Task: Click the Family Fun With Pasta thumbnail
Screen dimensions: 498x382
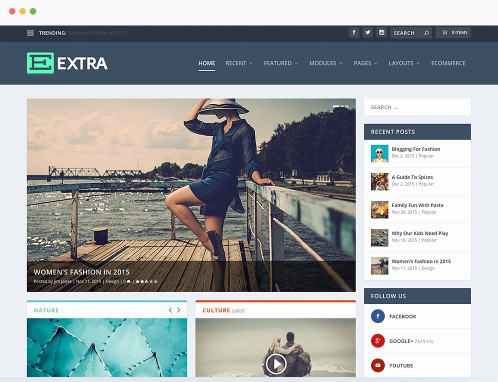Action: 380,209
